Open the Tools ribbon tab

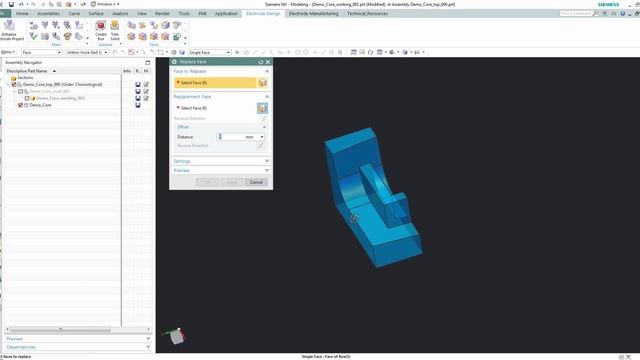[x=184, y=13]
